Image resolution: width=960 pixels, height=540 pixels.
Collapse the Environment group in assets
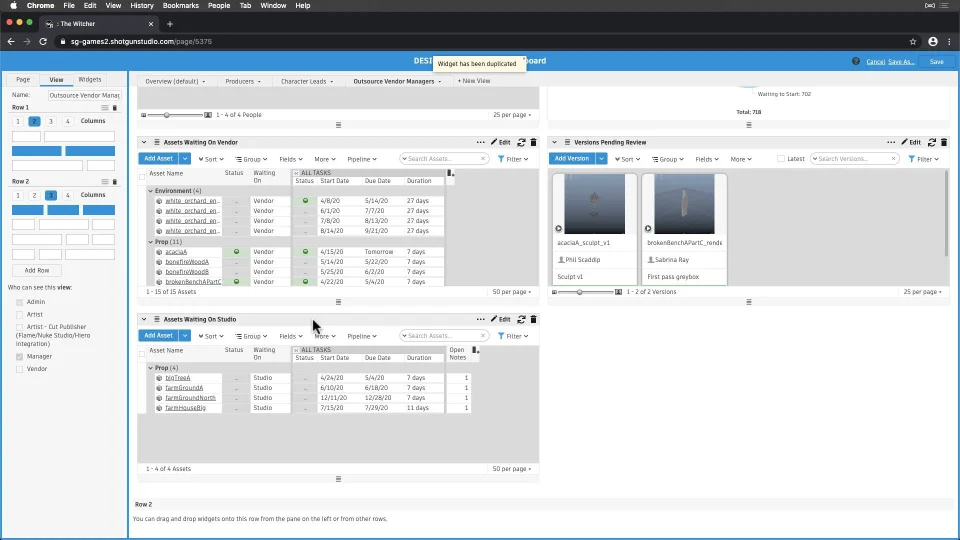[151, 191]
